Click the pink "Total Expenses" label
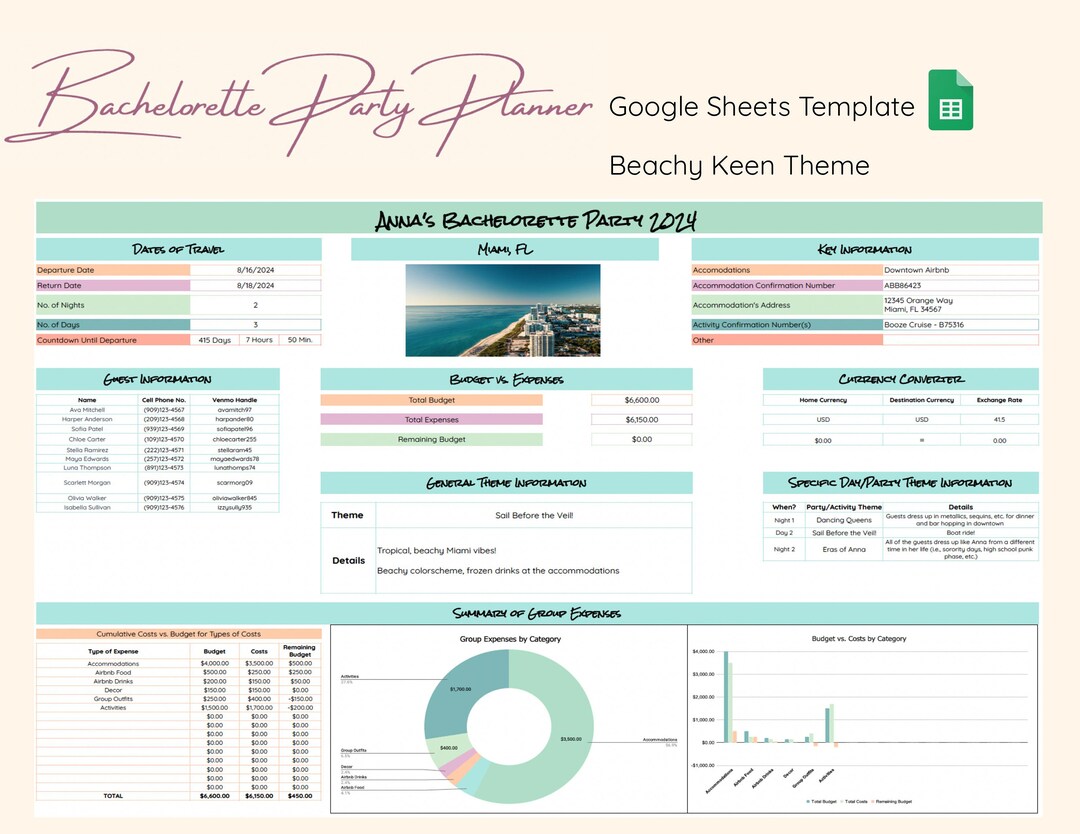This screenshot has width=1080, height=834. [432, 419]
